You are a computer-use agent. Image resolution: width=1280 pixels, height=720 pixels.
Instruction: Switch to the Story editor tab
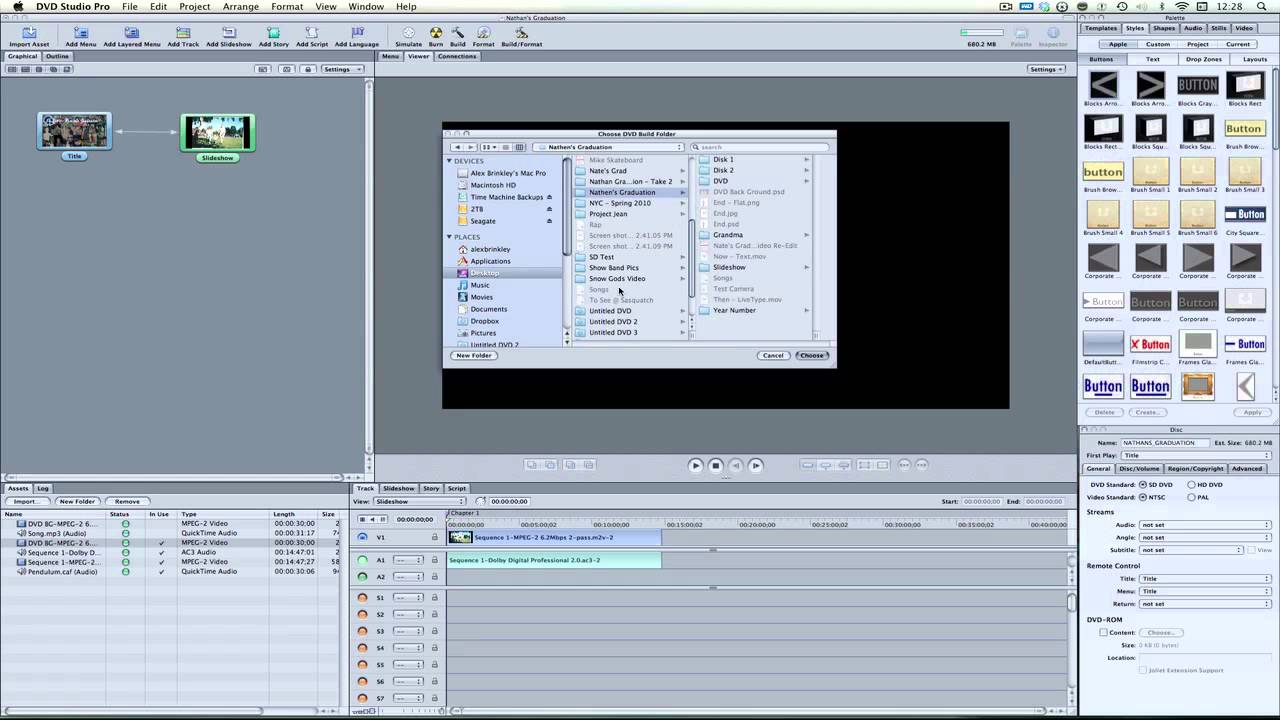pyautogui.click(x=431, y=488)
